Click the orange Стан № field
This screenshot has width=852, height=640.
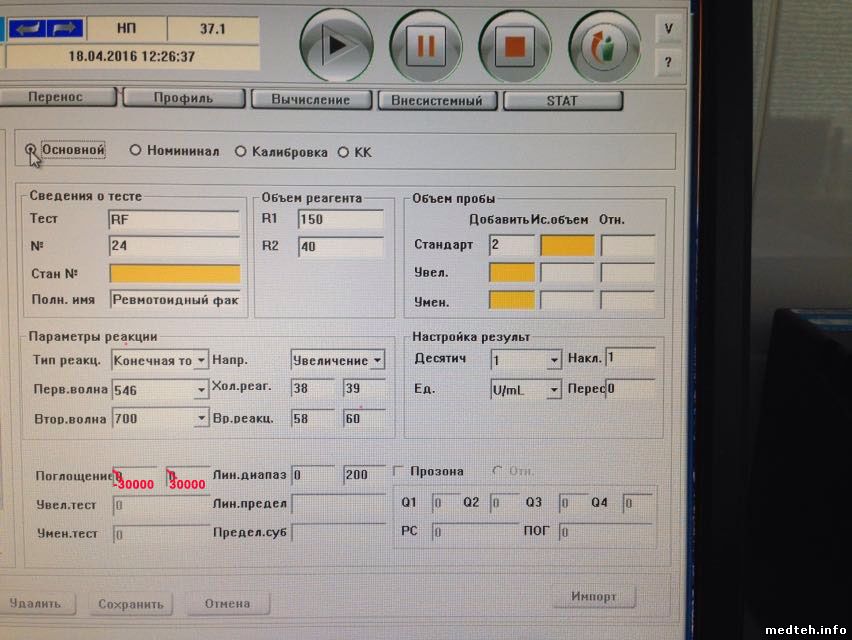tap(175, 273)
